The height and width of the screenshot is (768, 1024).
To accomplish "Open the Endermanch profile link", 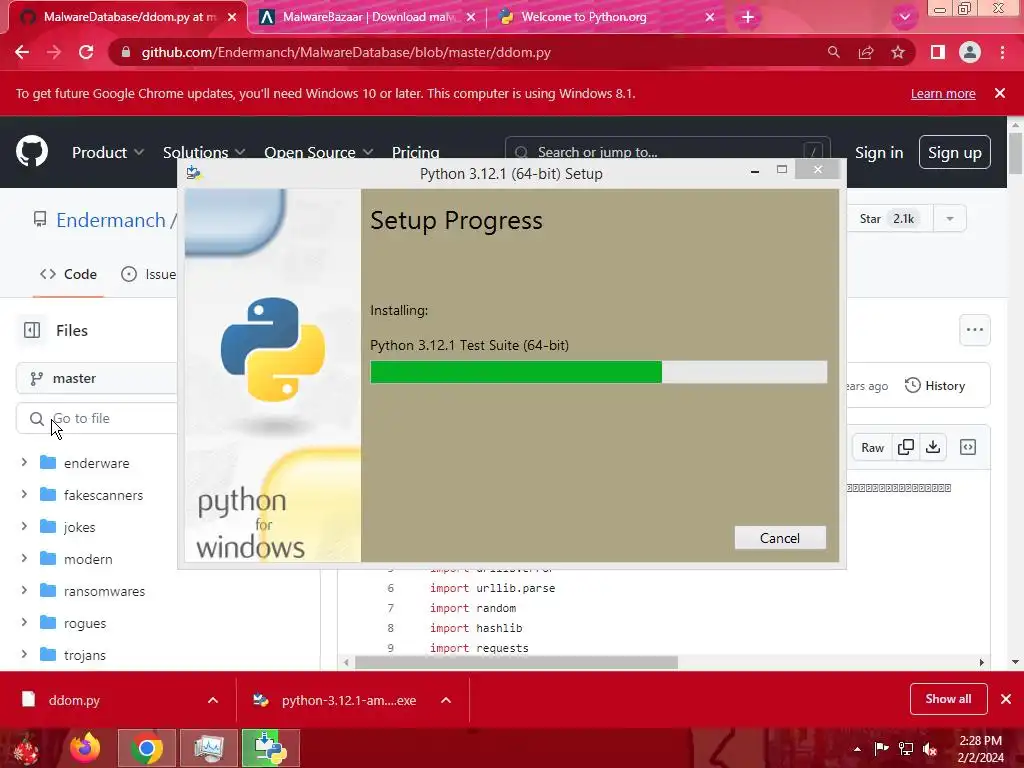I will 111,220.
